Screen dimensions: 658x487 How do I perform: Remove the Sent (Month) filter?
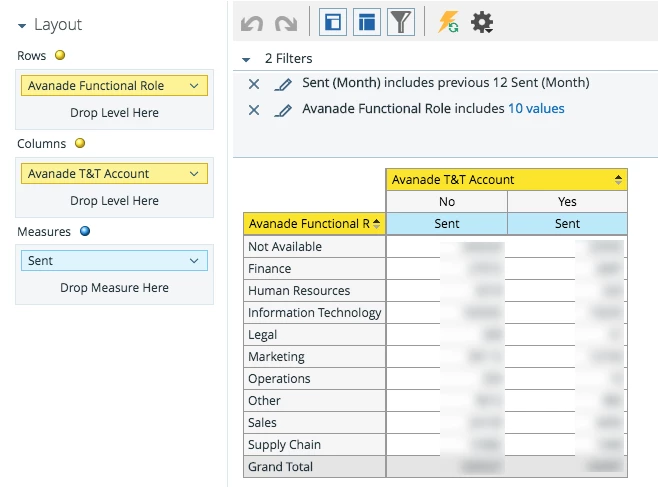click(254, 84)
